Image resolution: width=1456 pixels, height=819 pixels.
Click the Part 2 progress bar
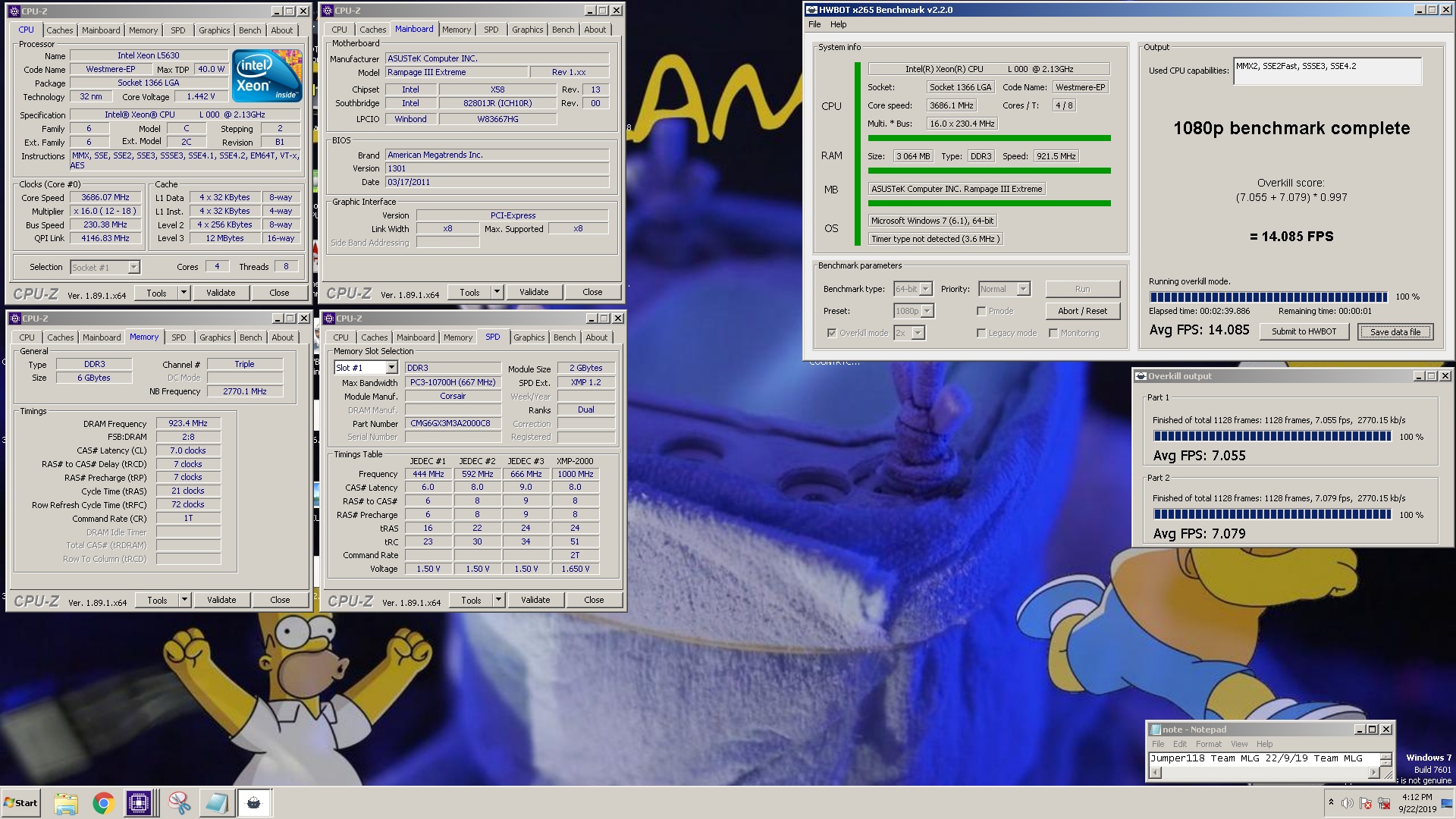click(1272, 514)
